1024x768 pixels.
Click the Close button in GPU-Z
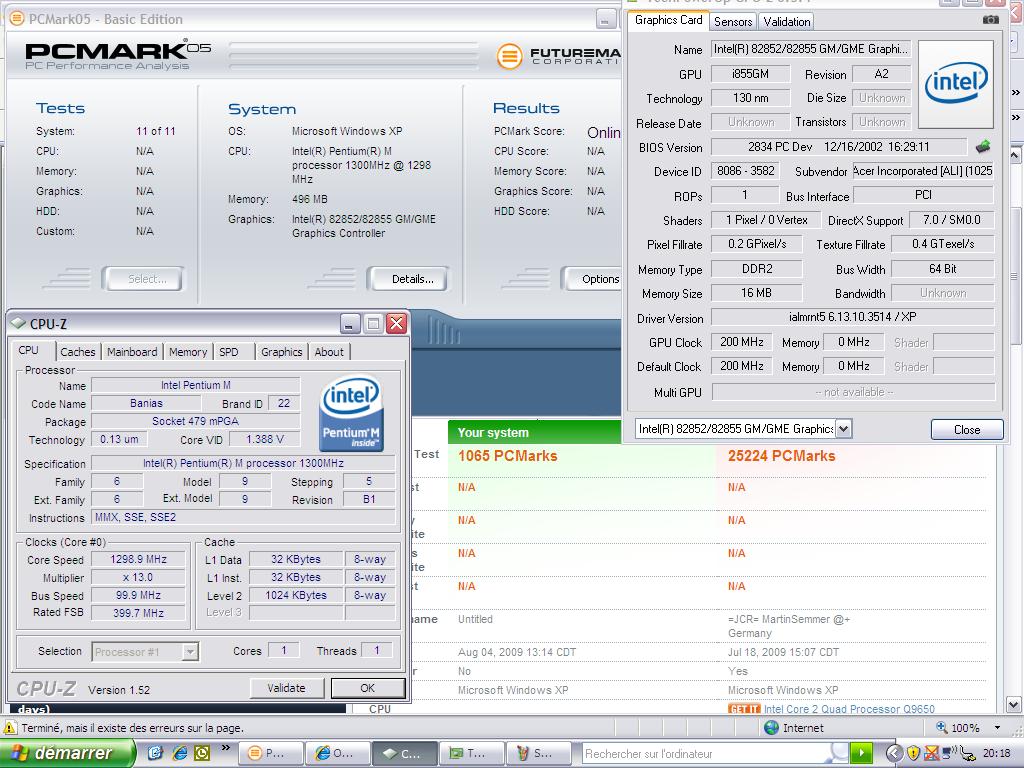pyautogui.click(x=967, y=429)
